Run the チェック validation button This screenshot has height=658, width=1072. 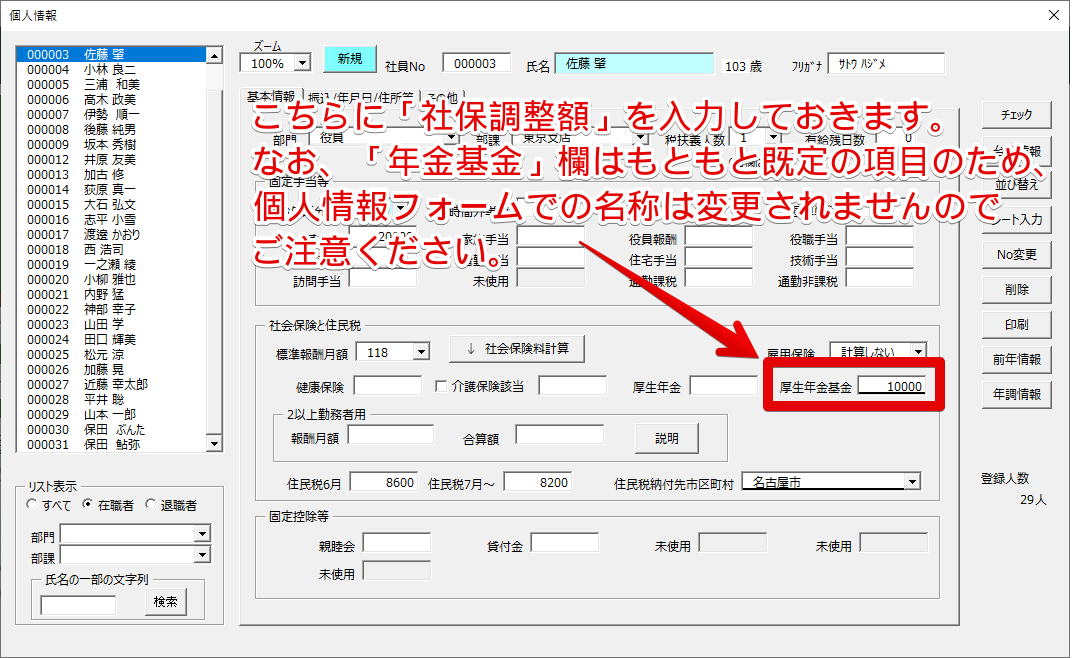[x=1016, y=115]
